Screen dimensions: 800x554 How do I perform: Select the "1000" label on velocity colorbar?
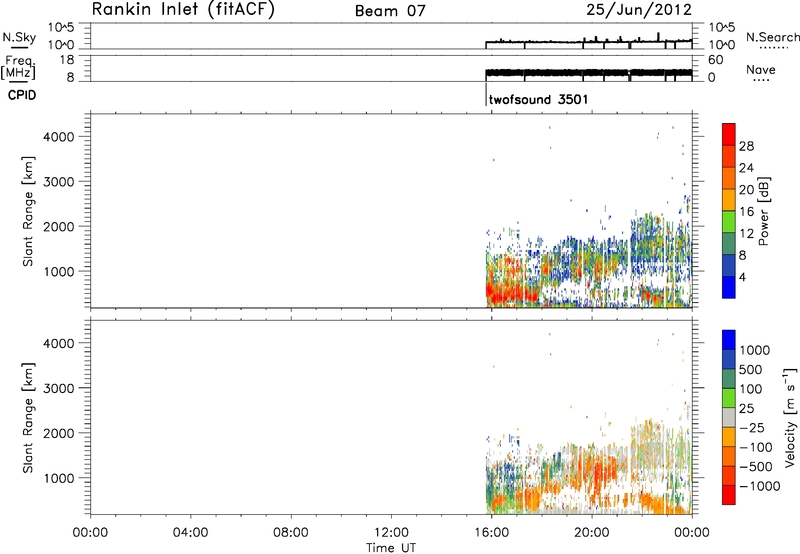pos(754,350)
